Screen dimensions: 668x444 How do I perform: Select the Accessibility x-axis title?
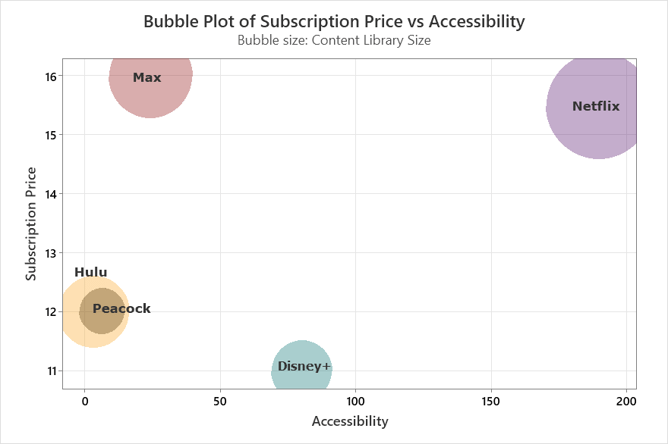[350, 421]
